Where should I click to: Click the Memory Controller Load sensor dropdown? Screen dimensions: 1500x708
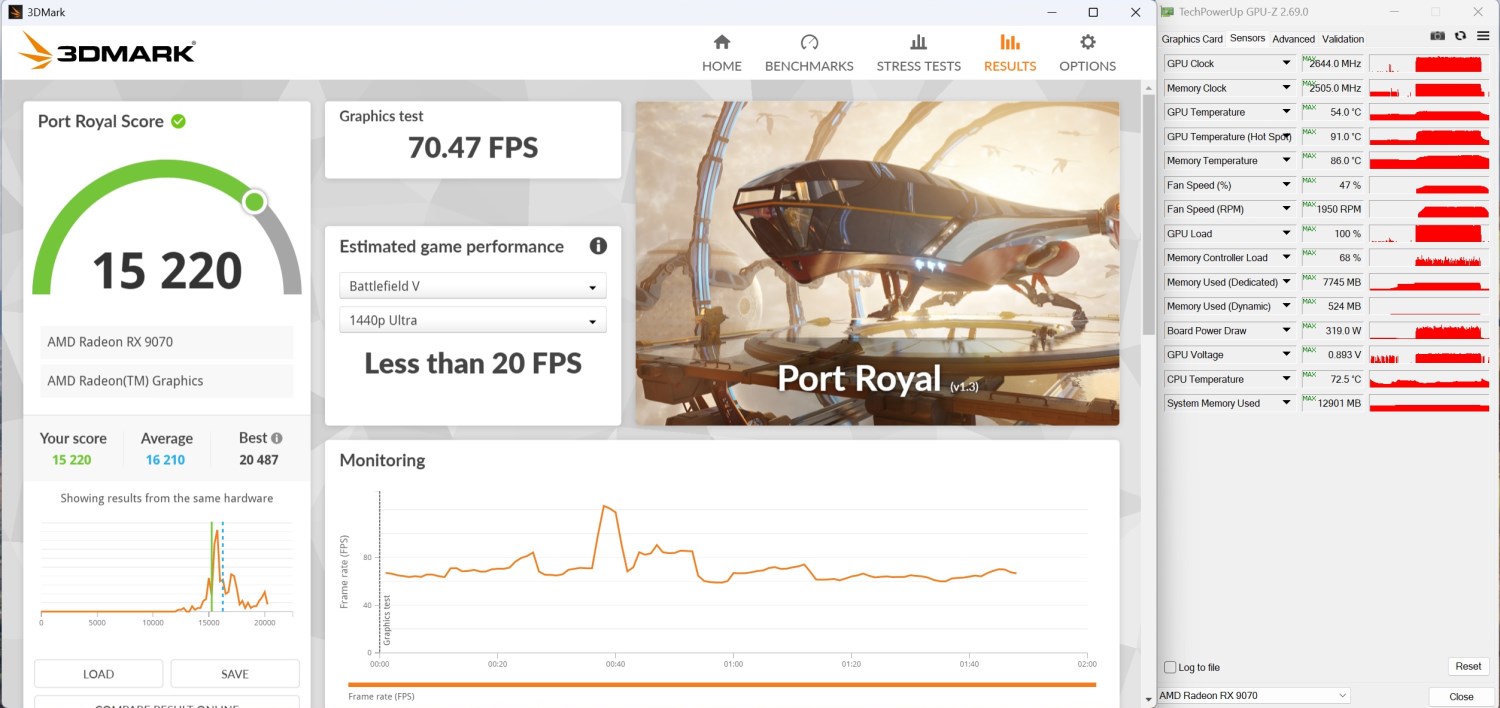pos(1287,258)
